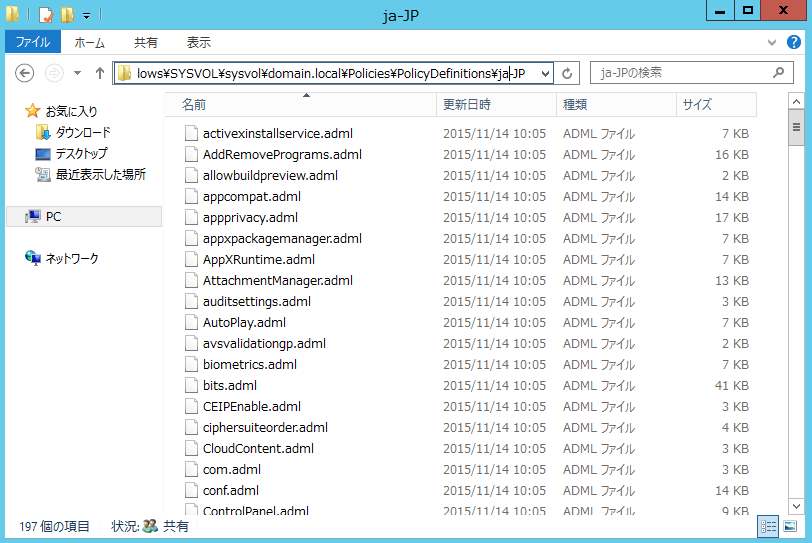Open the Customize Quick Access Toolbar dropdown
Image resolution: width=812 pixels, height=543 pixels.
[x=86, y=15]
